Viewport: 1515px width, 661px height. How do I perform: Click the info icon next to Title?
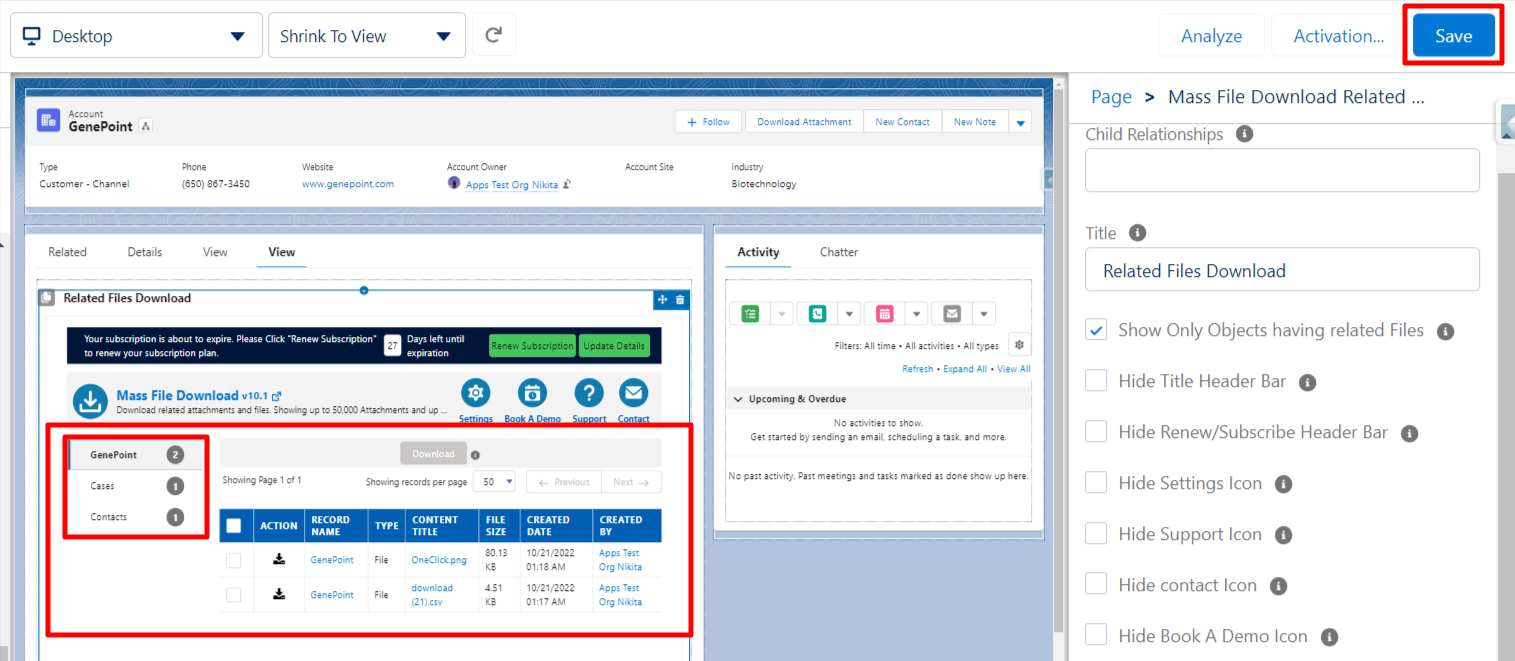[x=1137, y=232]
